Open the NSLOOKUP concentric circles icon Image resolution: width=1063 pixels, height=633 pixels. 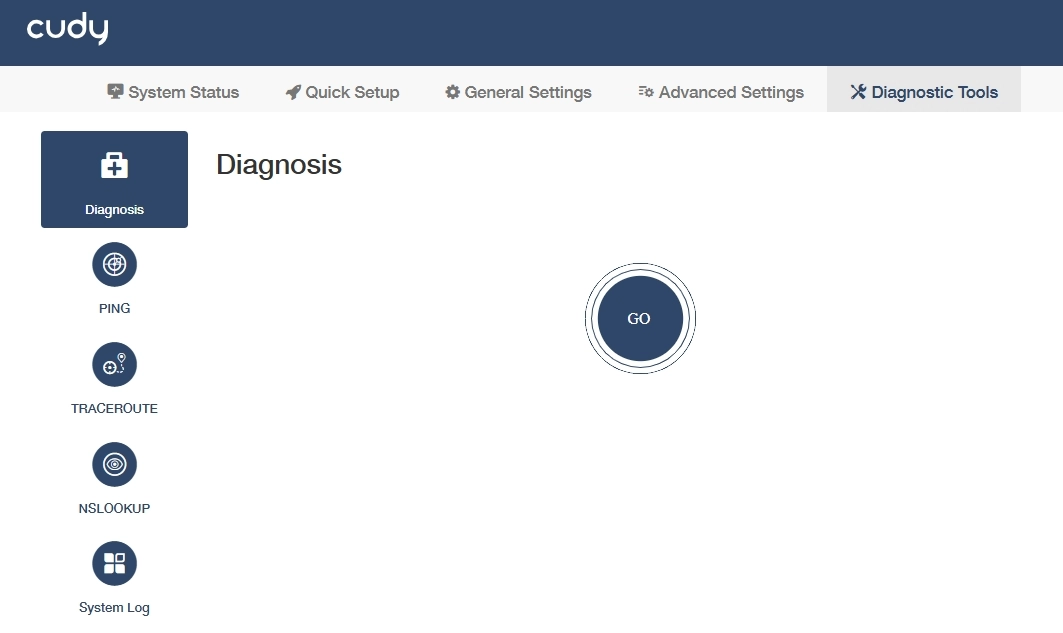114,464
